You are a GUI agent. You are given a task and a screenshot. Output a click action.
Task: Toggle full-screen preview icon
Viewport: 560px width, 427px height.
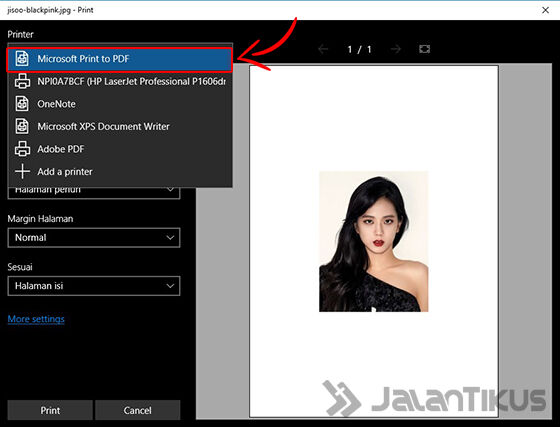(x=424, y=49)
